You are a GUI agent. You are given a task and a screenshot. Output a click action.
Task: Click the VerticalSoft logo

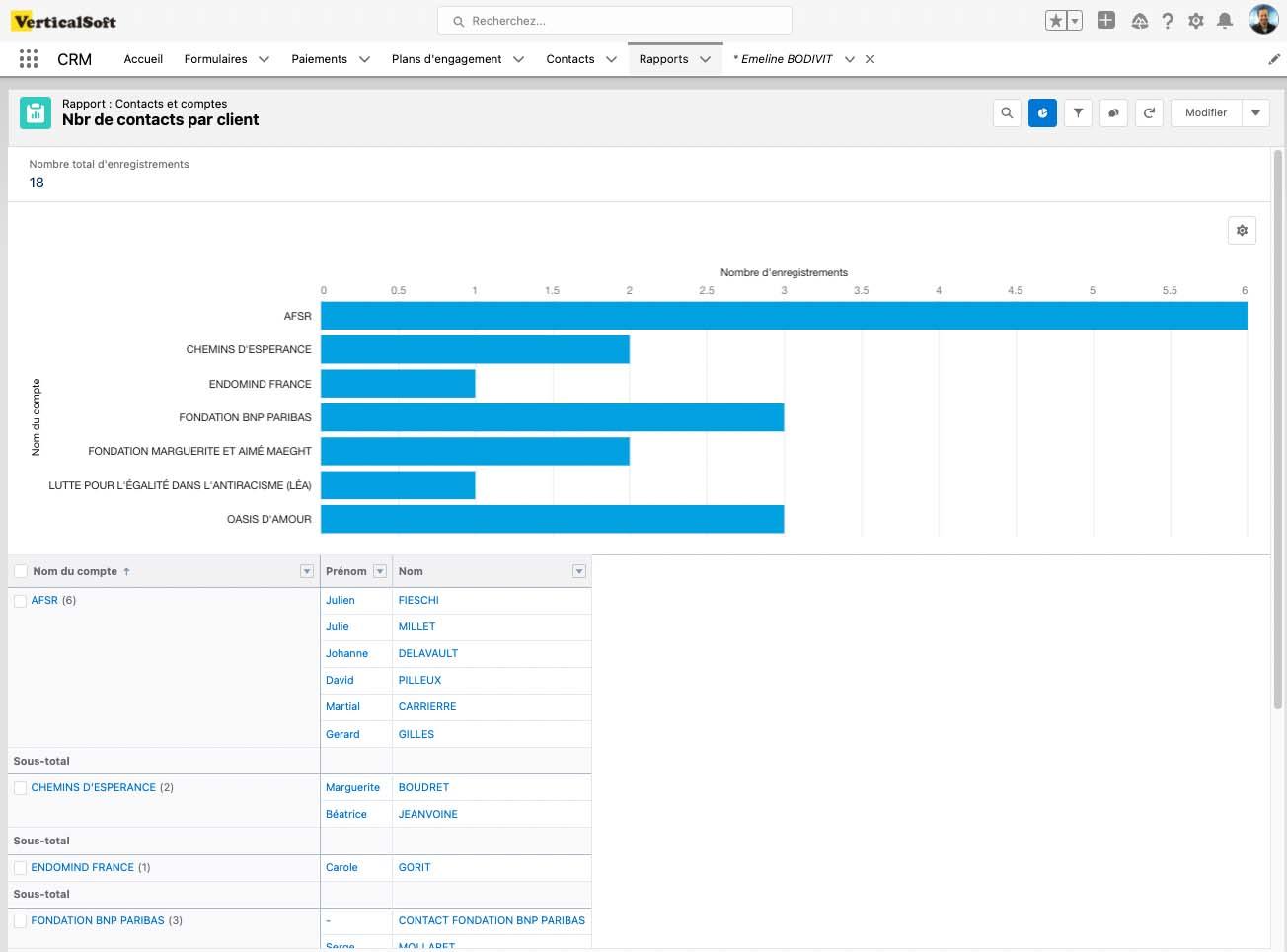coord(64,21)
